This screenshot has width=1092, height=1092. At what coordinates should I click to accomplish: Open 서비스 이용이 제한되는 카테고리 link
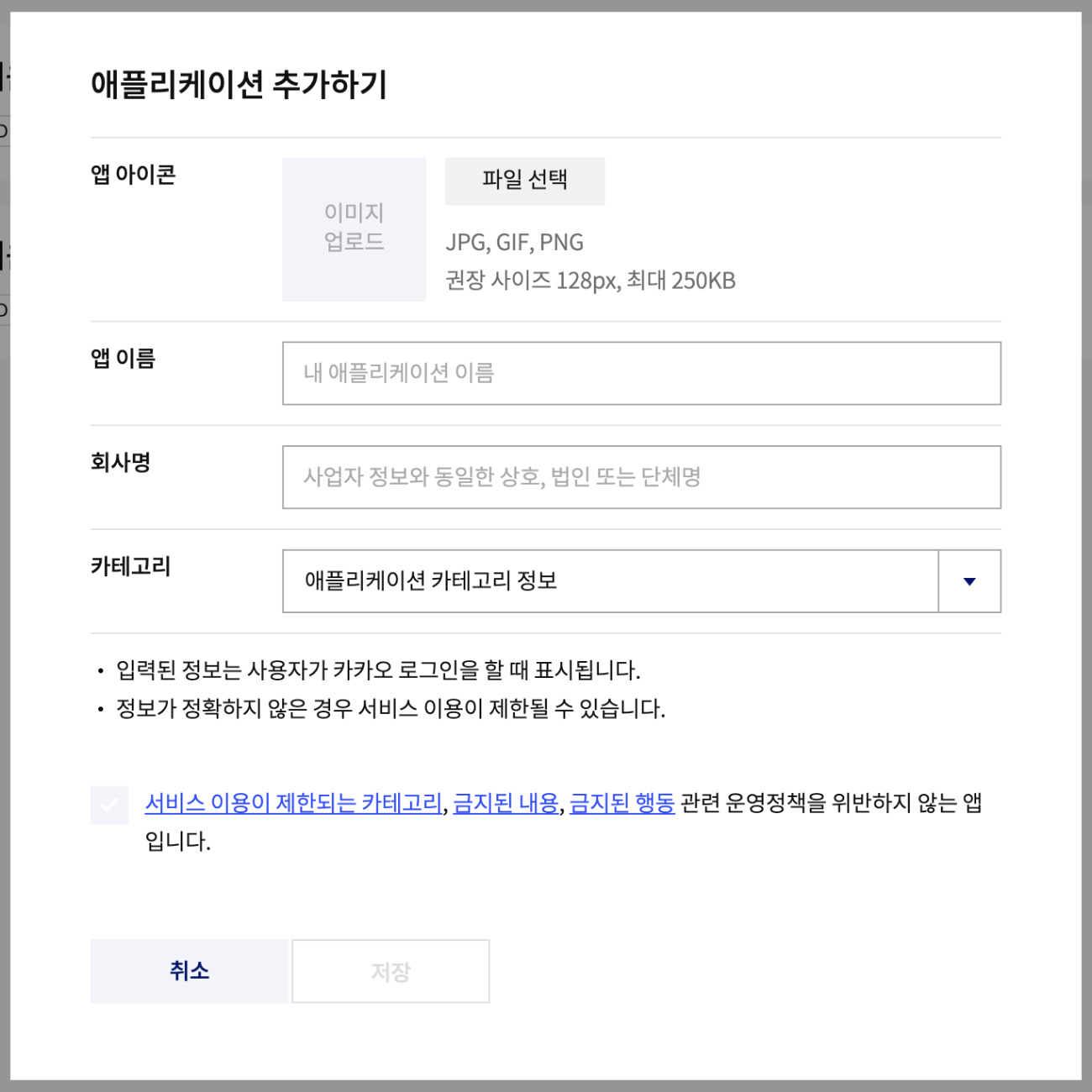coord(293,803)
